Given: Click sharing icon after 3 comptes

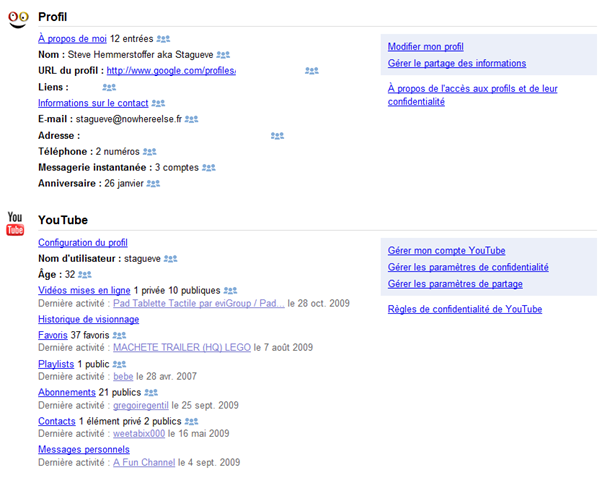Looking at the screenshot, I should [209, 168].
